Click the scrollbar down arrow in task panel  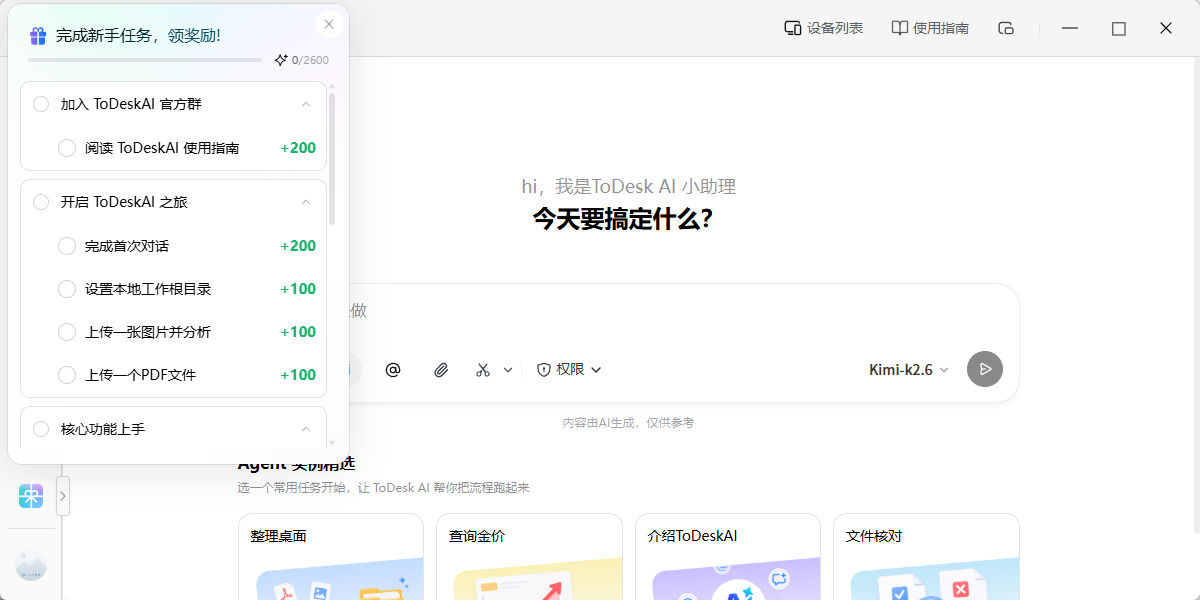332,444
